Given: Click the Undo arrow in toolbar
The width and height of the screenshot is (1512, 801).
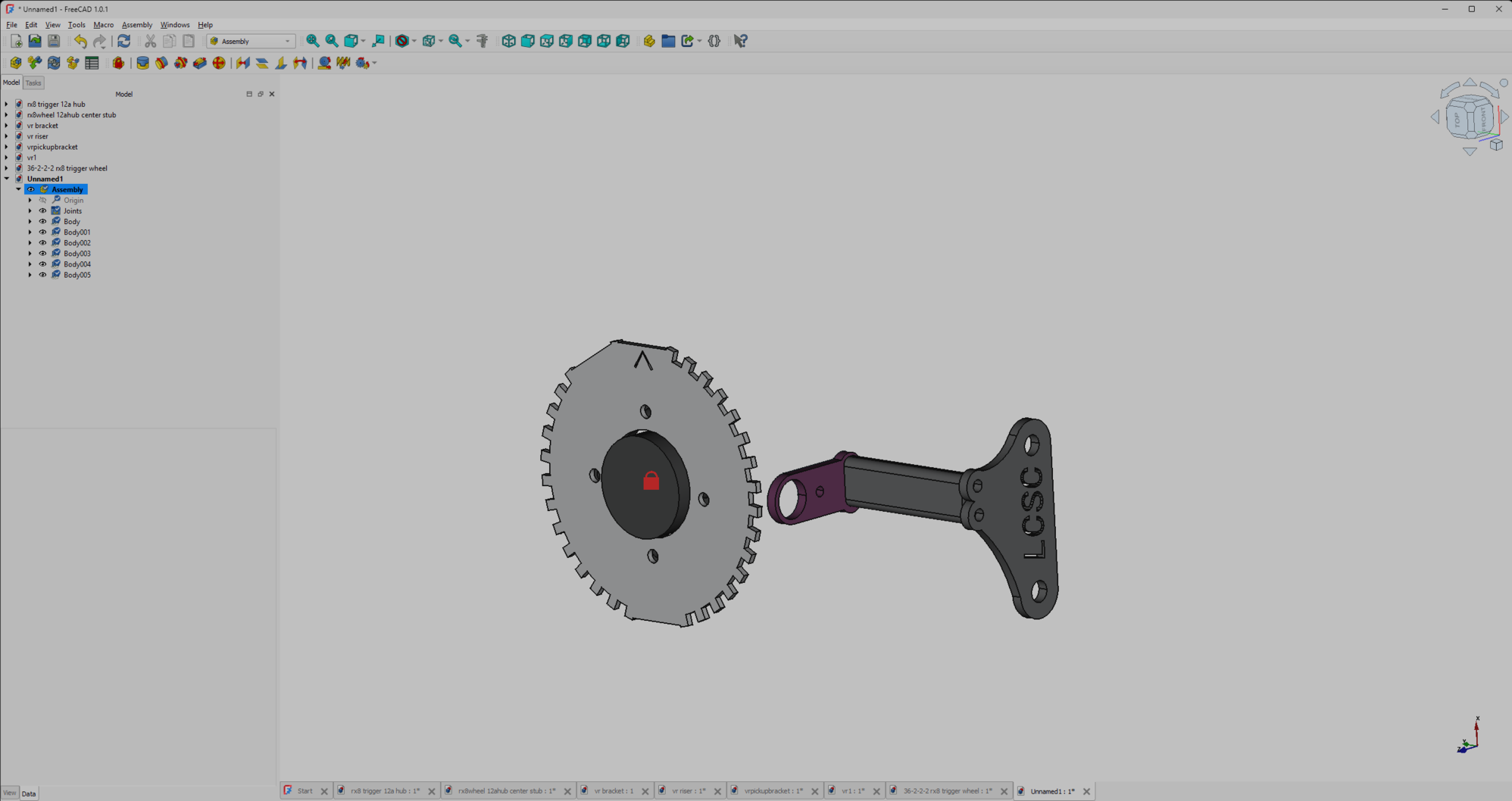Looking at the screenshot, I should coord(80,41).
